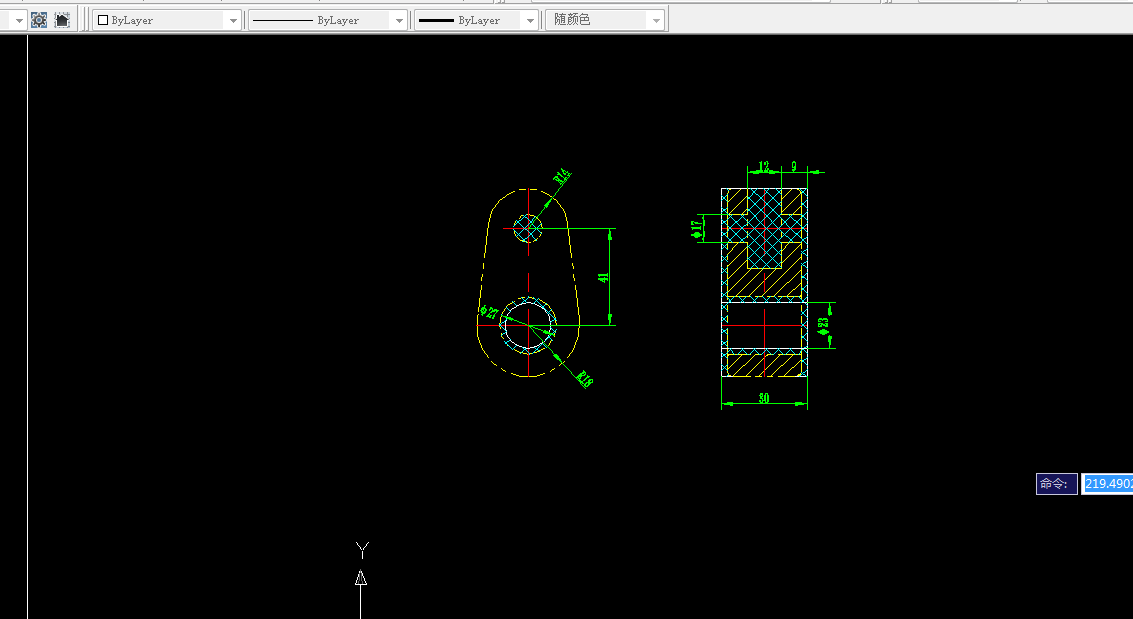Open the color control ByLayer dropdown

[167, 20]
